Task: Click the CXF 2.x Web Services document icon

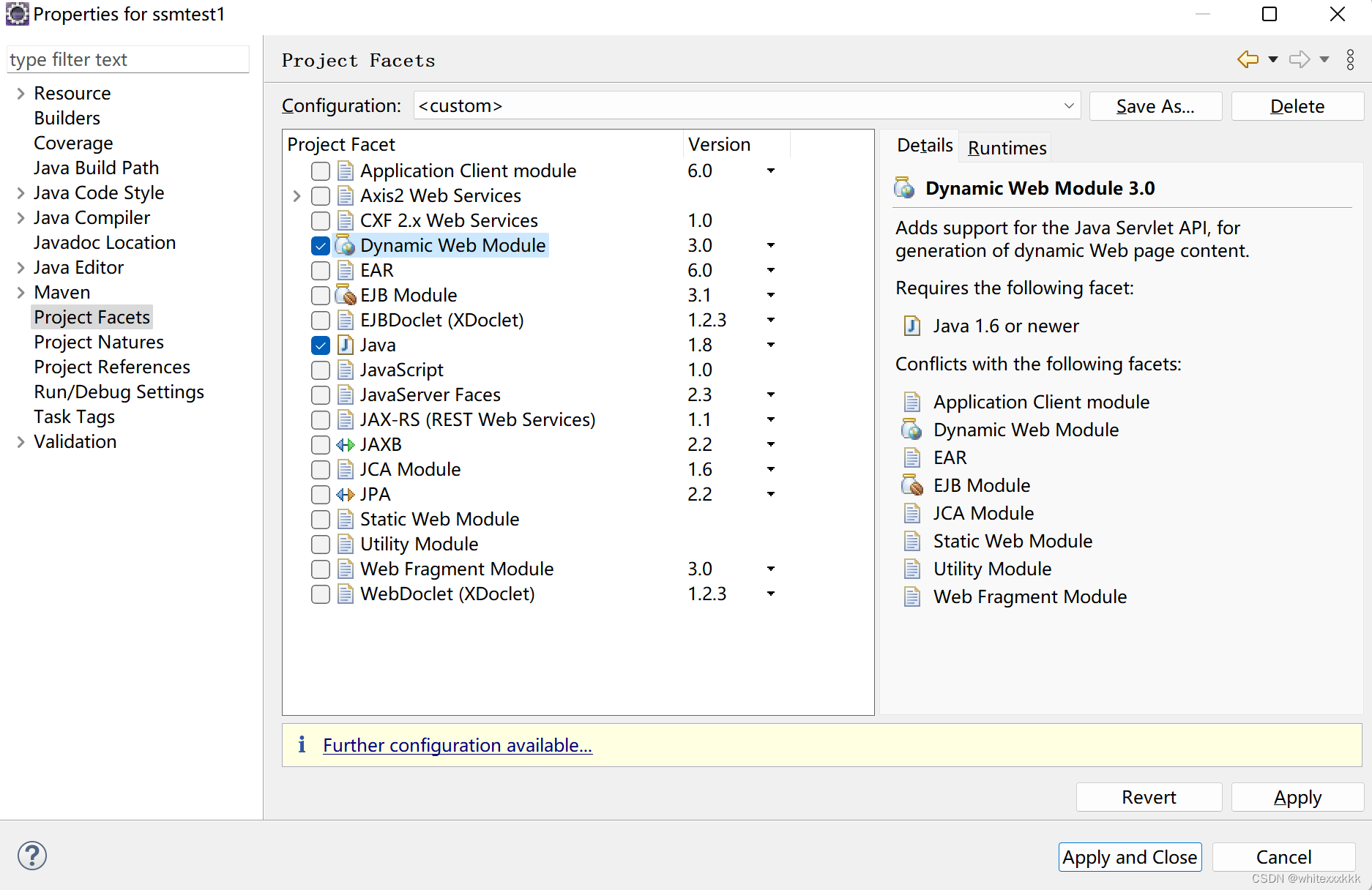Action: (x=346, y=221)
